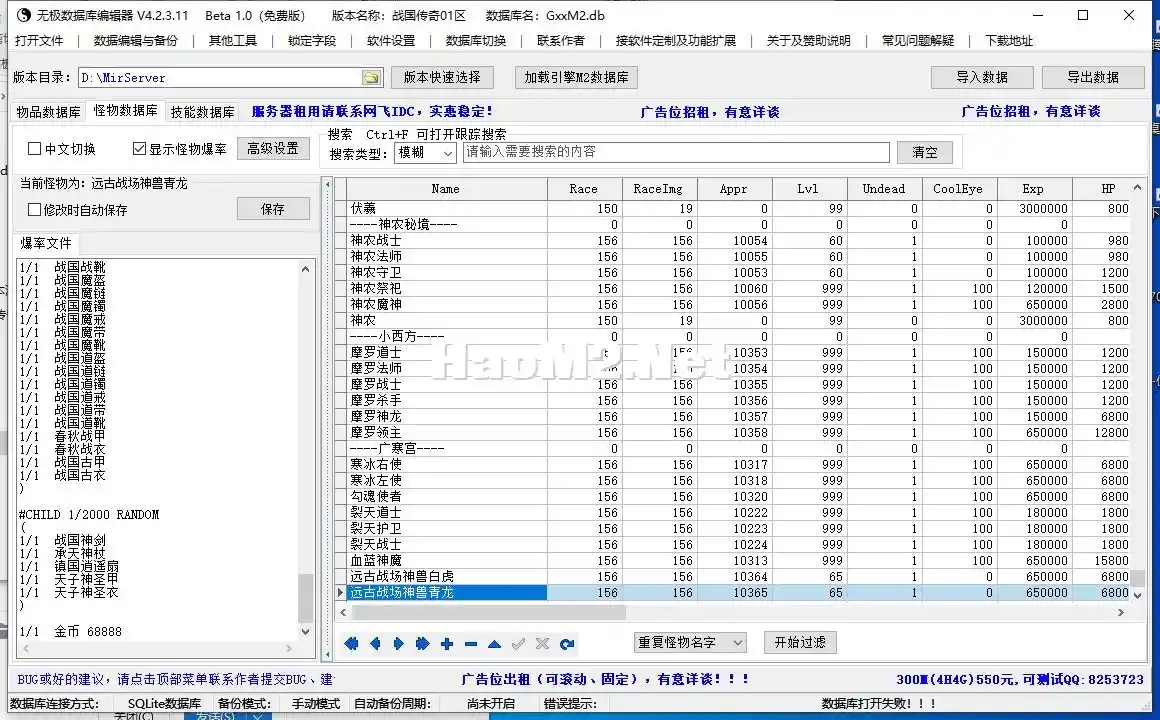The width and height of the screenshot is (1160, 720).
Task: Uncheck 显示怪物爆率 checkbox
Action: tap(139, 149)
